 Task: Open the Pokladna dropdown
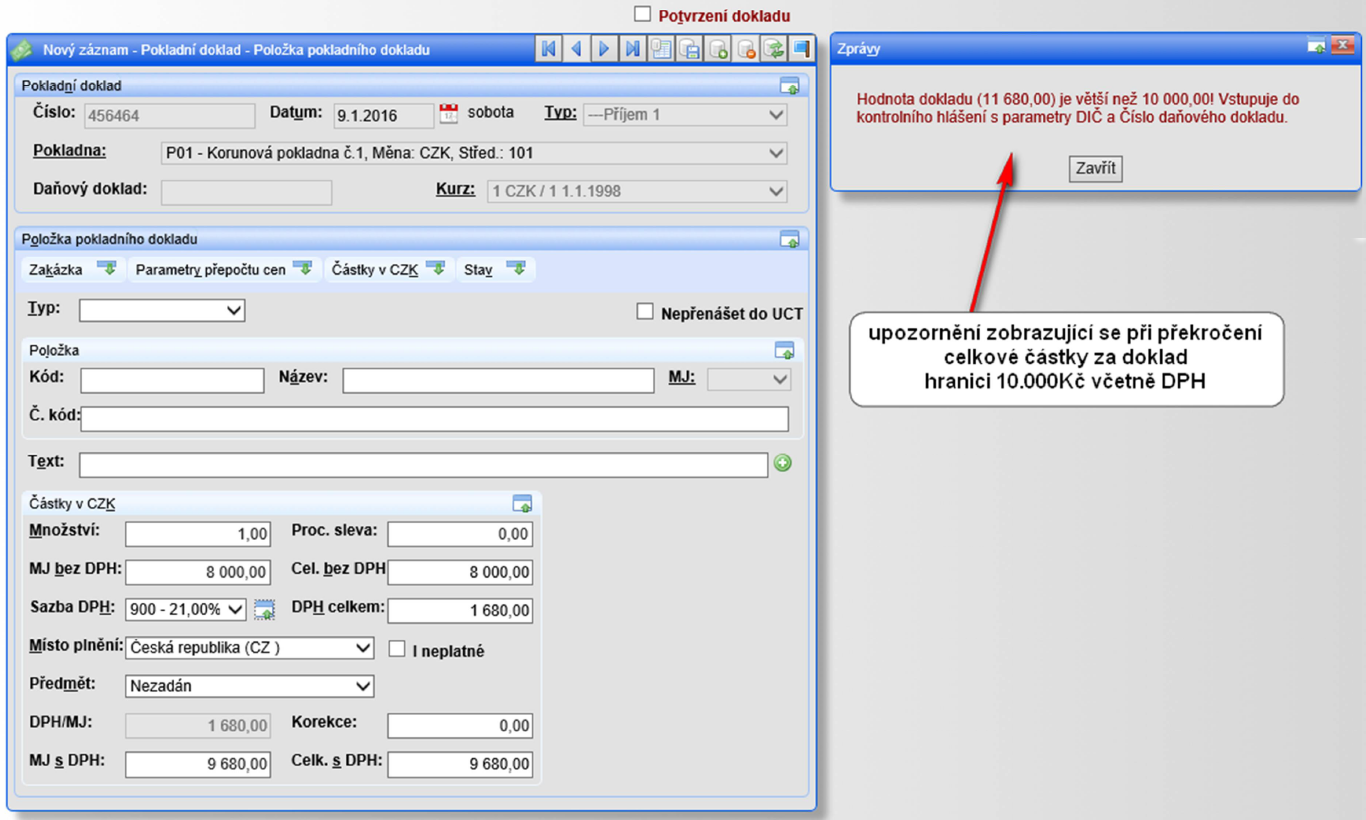coord(775,154)
